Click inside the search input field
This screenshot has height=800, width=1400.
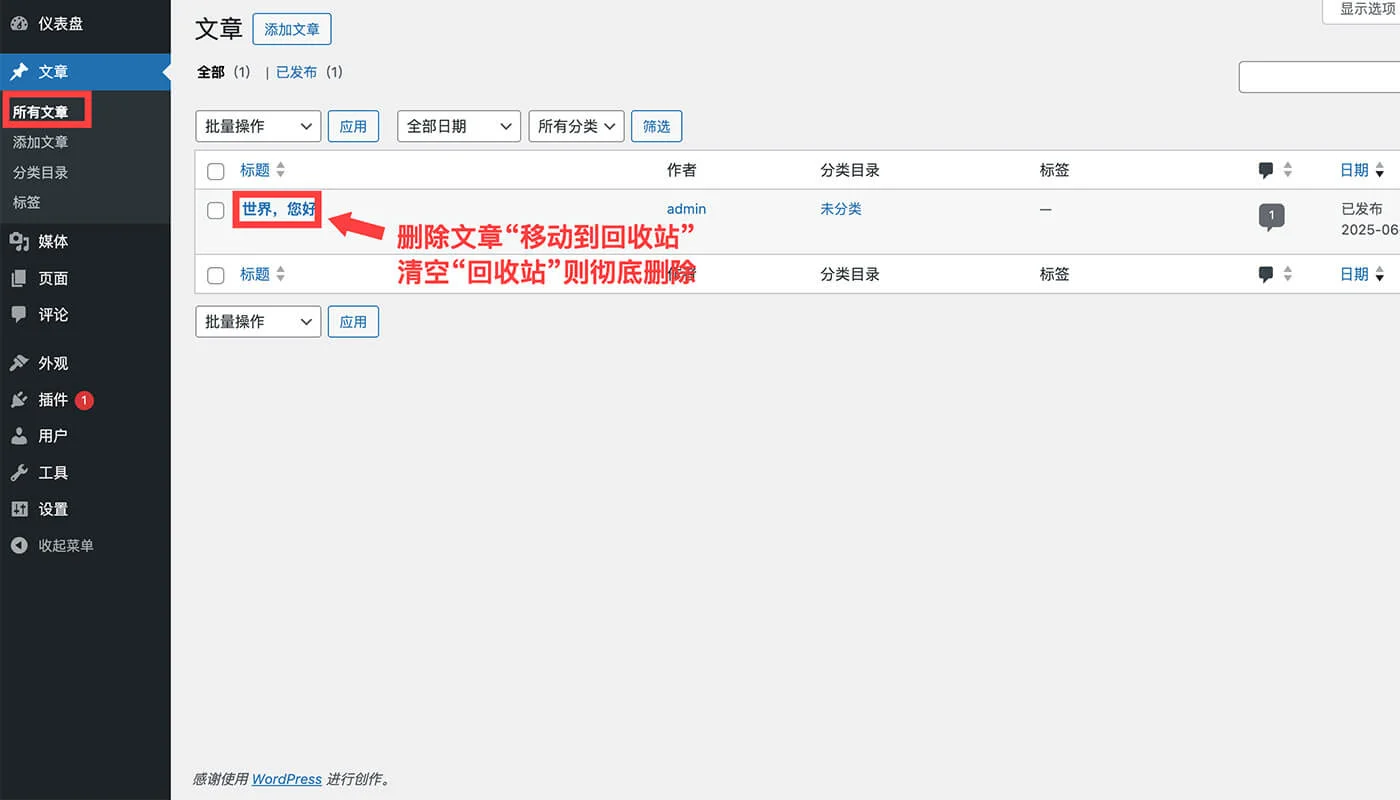coord(1320,77)
